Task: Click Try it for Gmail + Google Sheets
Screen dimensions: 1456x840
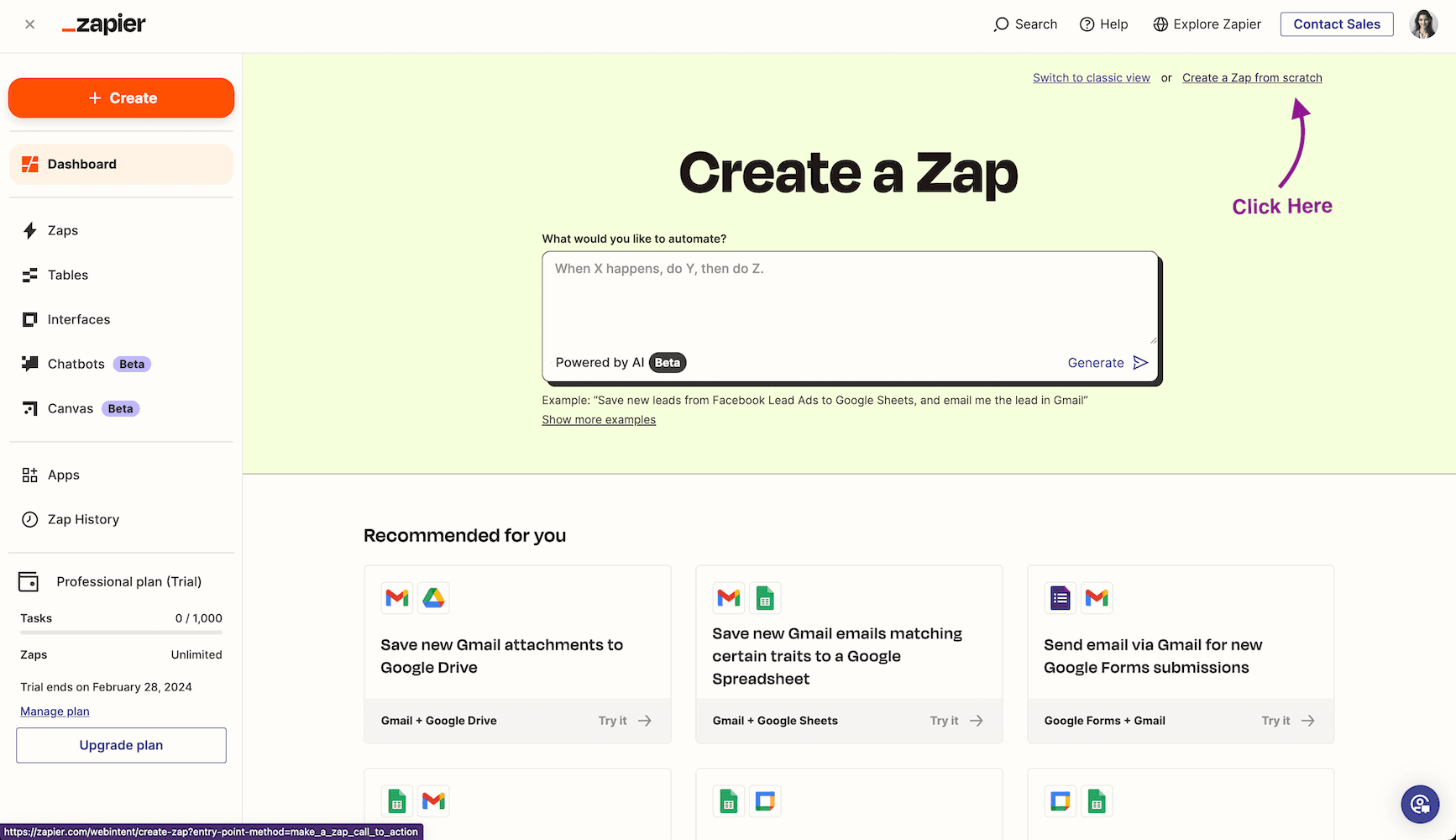Action: (956, 721)
